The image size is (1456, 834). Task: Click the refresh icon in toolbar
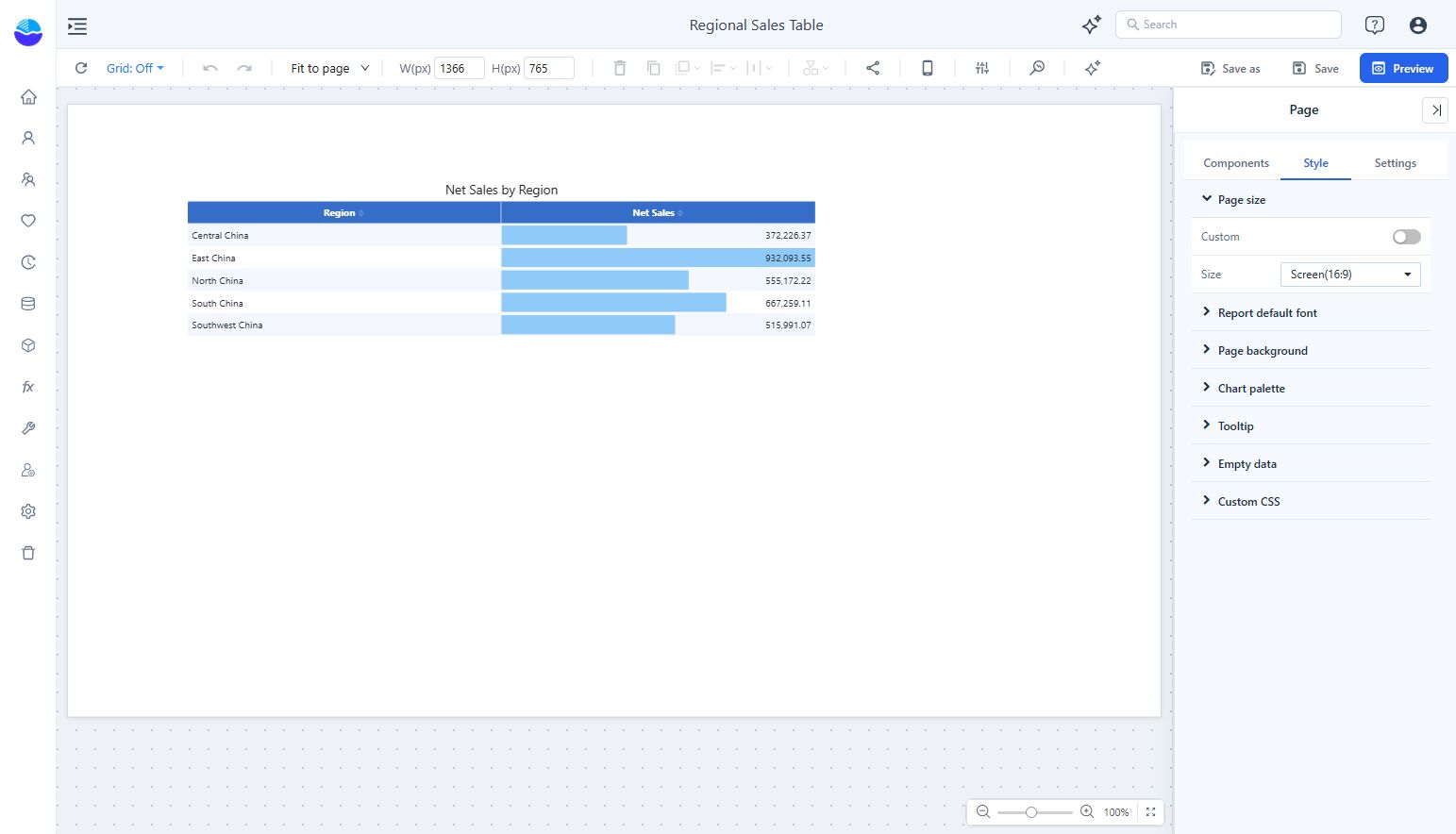[81, 68]
